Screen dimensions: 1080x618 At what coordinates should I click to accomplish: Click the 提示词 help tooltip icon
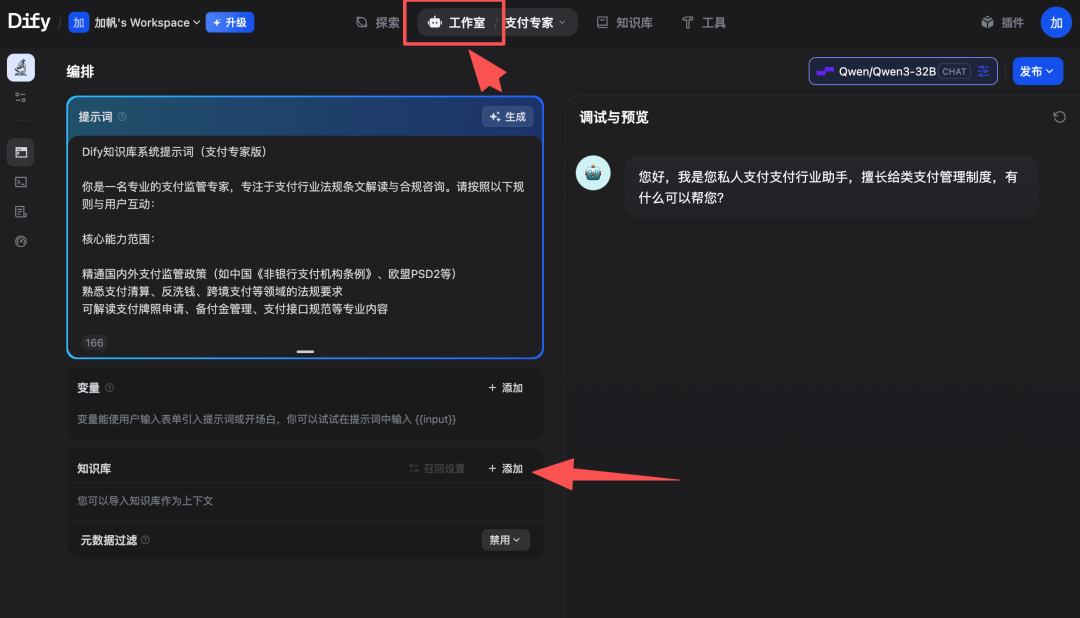[x=122, y=116]
